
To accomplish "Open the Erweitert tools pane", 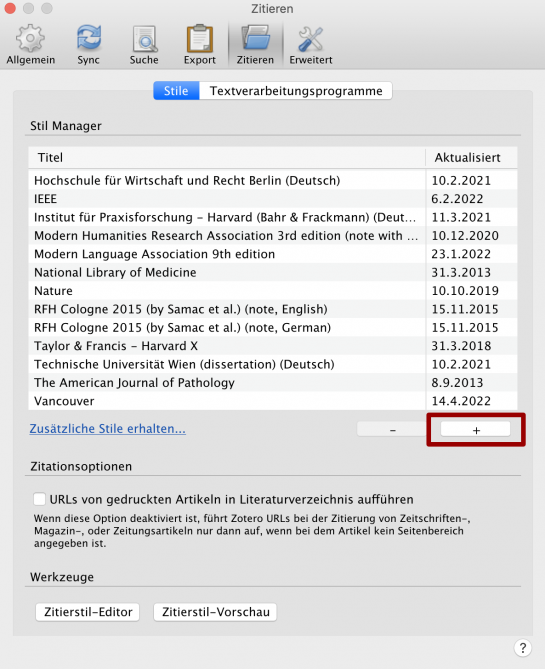I will coord(311,45).
